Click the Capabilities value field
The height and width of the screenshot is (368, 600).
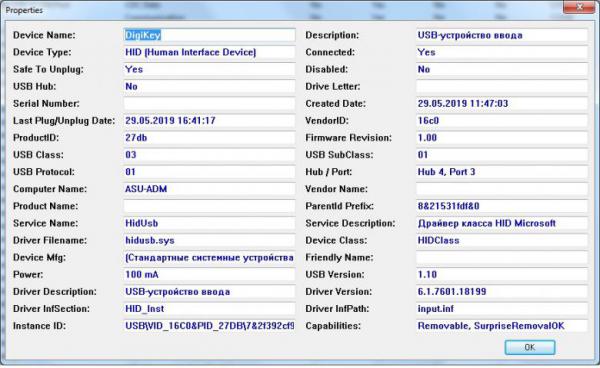502,326
